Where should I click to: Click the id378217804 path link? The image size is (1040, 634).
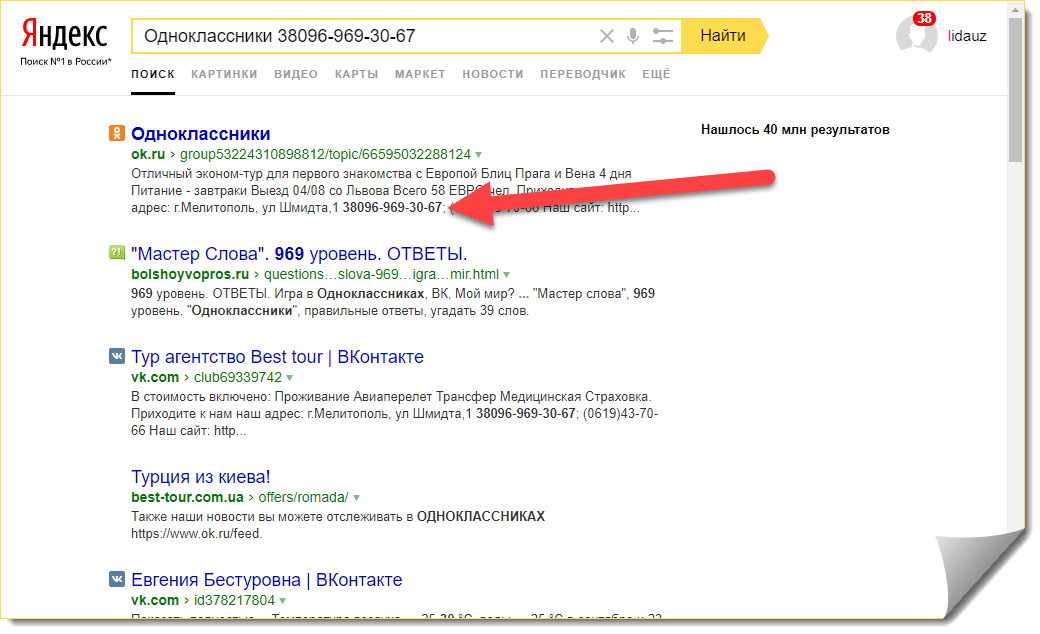234,600
